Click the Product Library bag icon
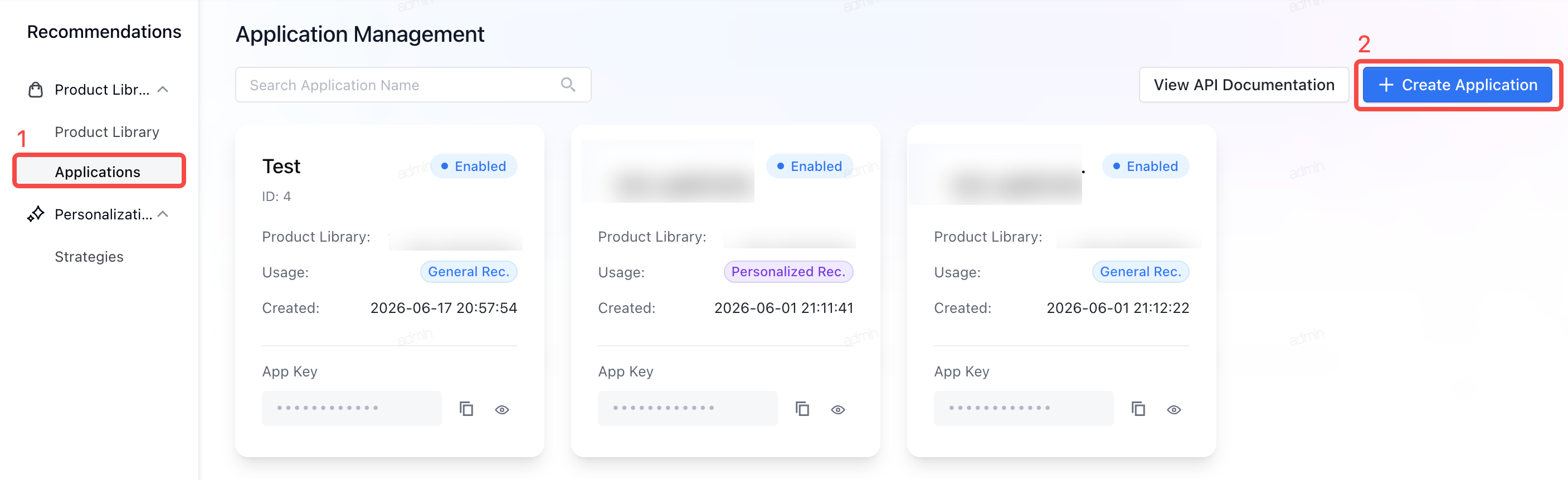Screen dimensions: 1568x480 (x=36, y=90)
